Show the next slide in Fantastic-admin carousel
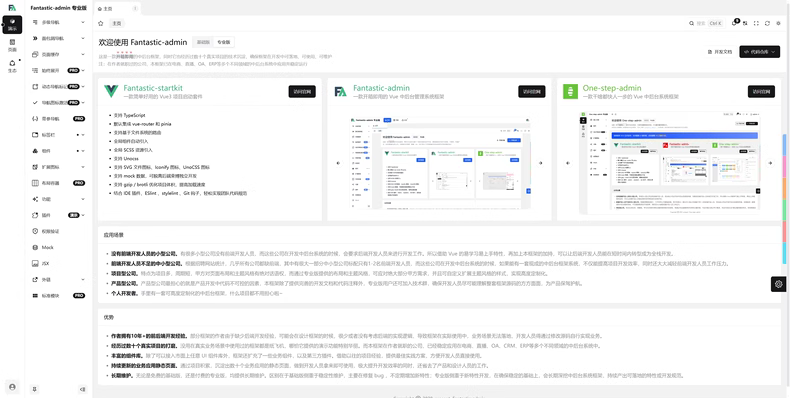The width and height of the screenshot is (790, 398). (x=540, y=163)
